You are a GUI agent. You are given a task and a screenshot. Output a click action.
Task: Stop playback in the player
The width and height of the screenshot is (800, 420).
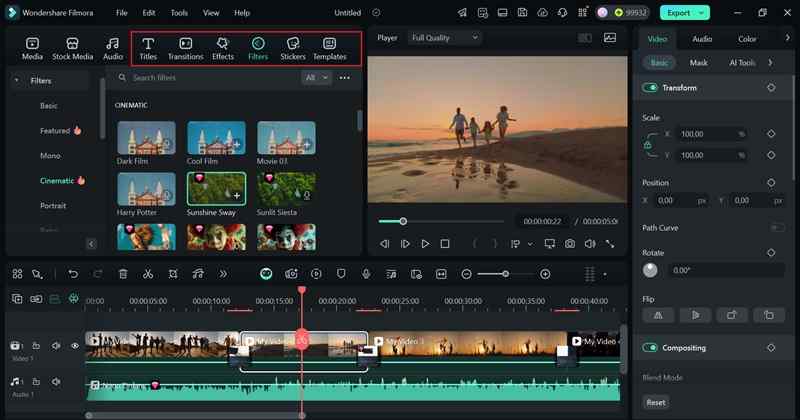445,244
